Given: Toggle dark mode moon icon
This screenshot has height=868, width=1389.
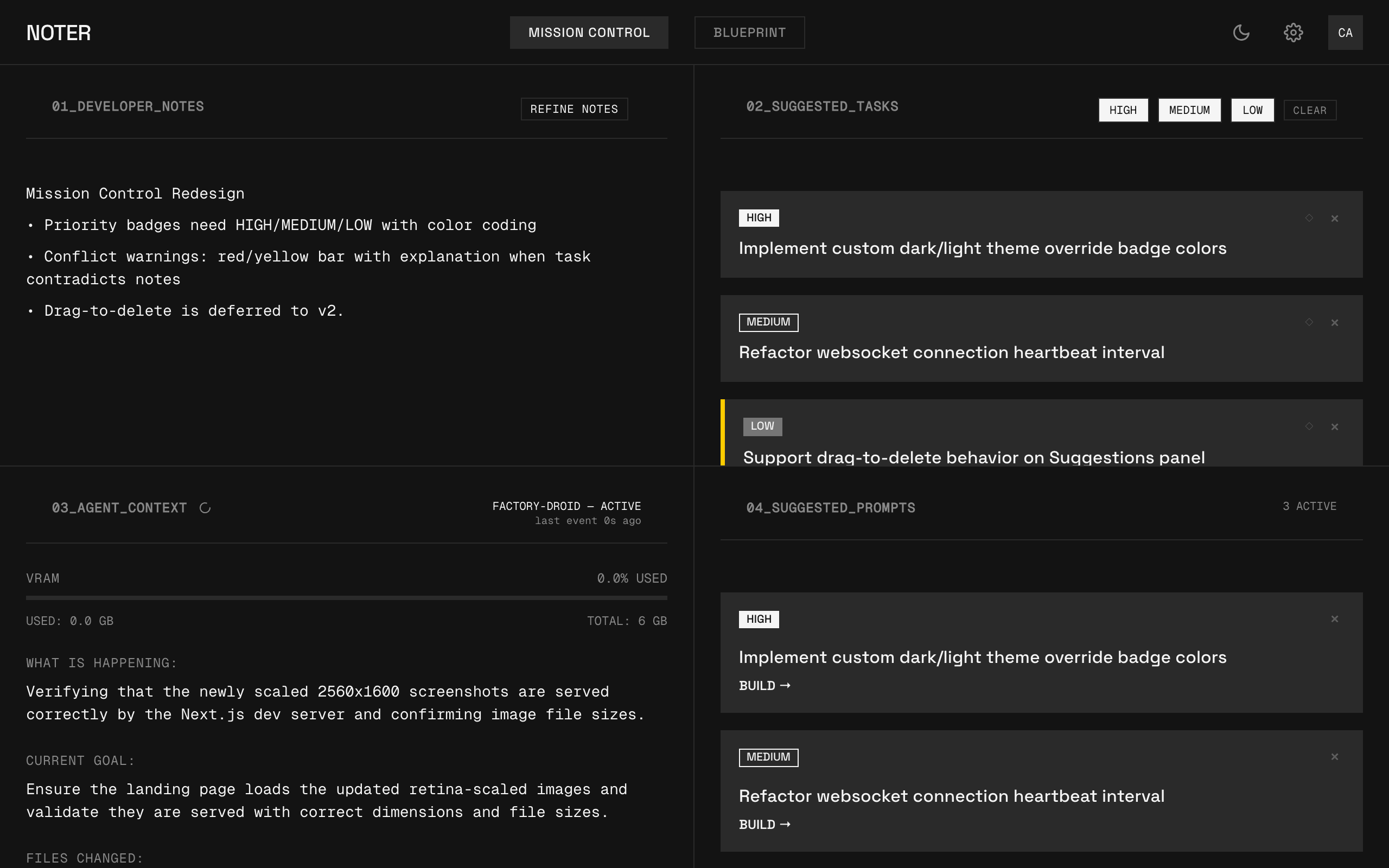Looking at the screenshot, I should [x=1241, y=33].
